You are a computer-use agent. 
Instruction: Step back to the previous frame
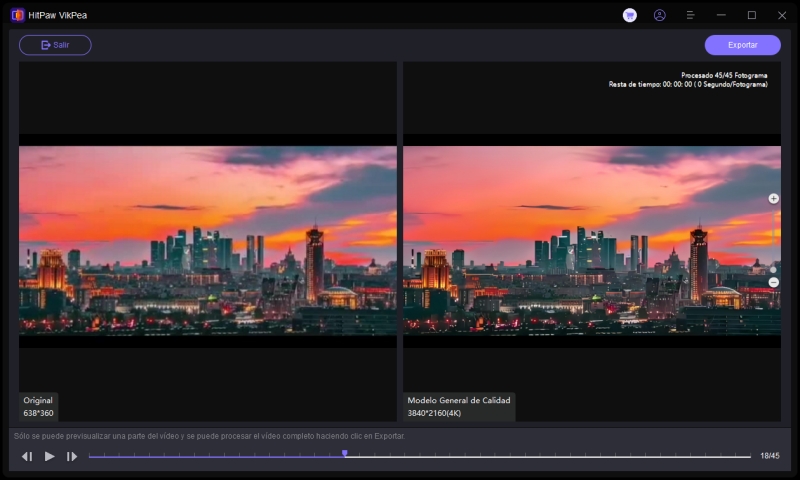tap(27, 456)
